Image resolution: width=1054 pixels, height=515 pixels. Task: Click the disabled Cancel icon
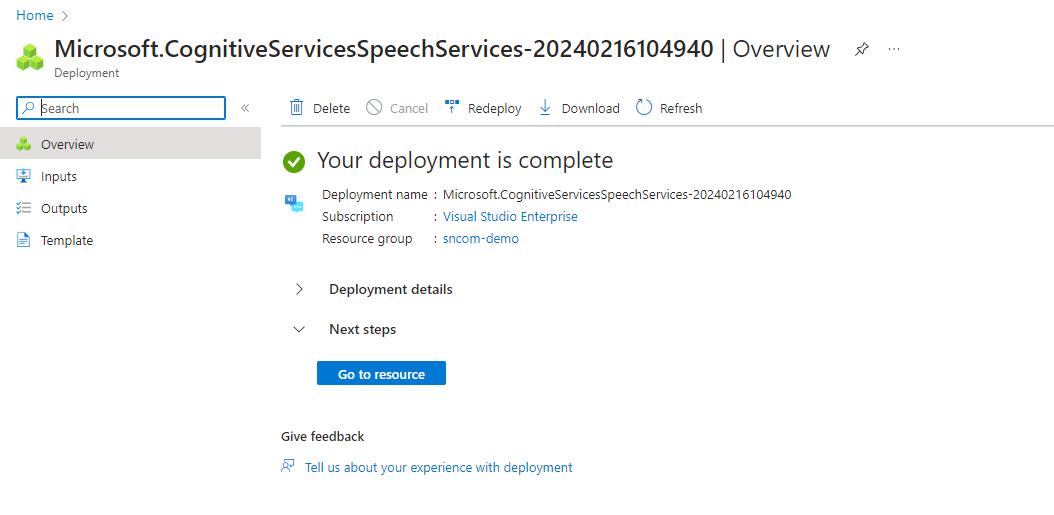tap(374, 108)
